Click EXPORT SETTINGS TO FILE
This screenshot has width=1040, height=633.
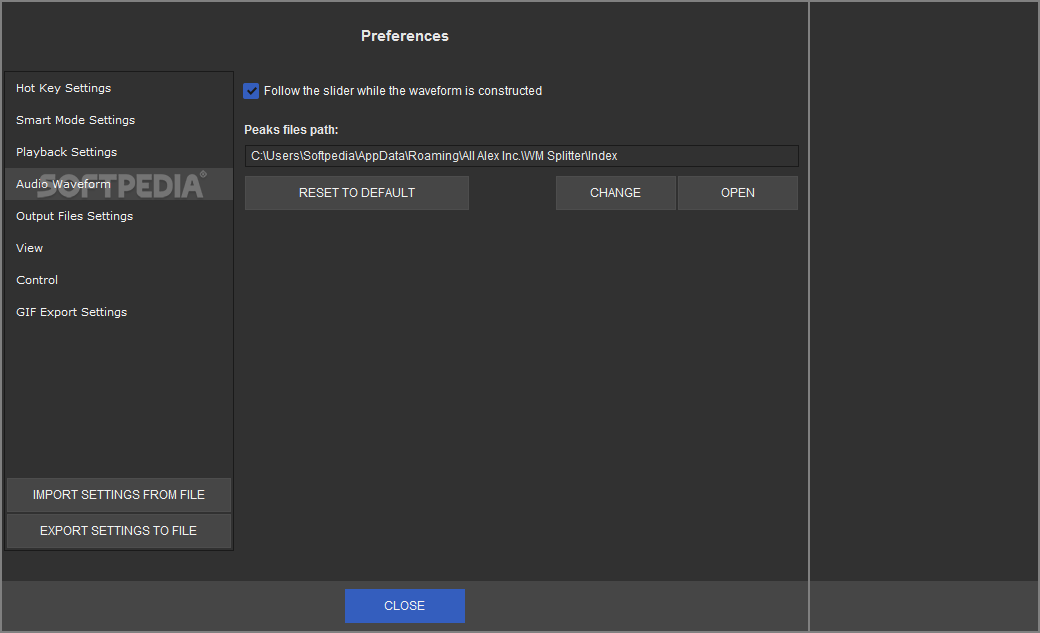pos(119,531)
